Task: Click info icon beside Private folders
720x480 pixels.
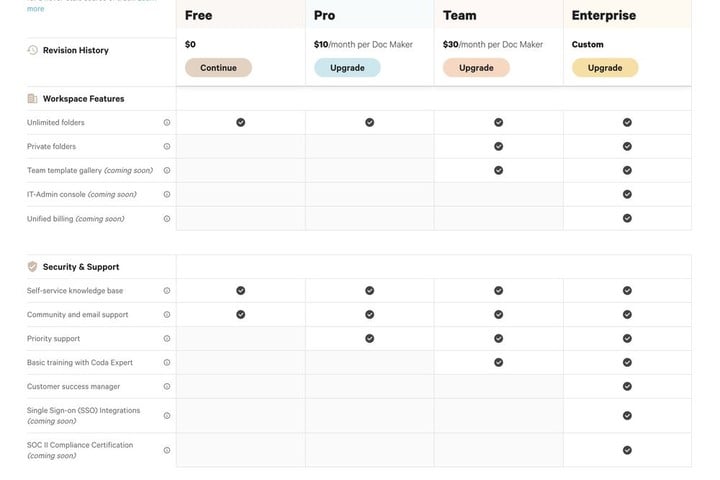Action: (167, 146)
